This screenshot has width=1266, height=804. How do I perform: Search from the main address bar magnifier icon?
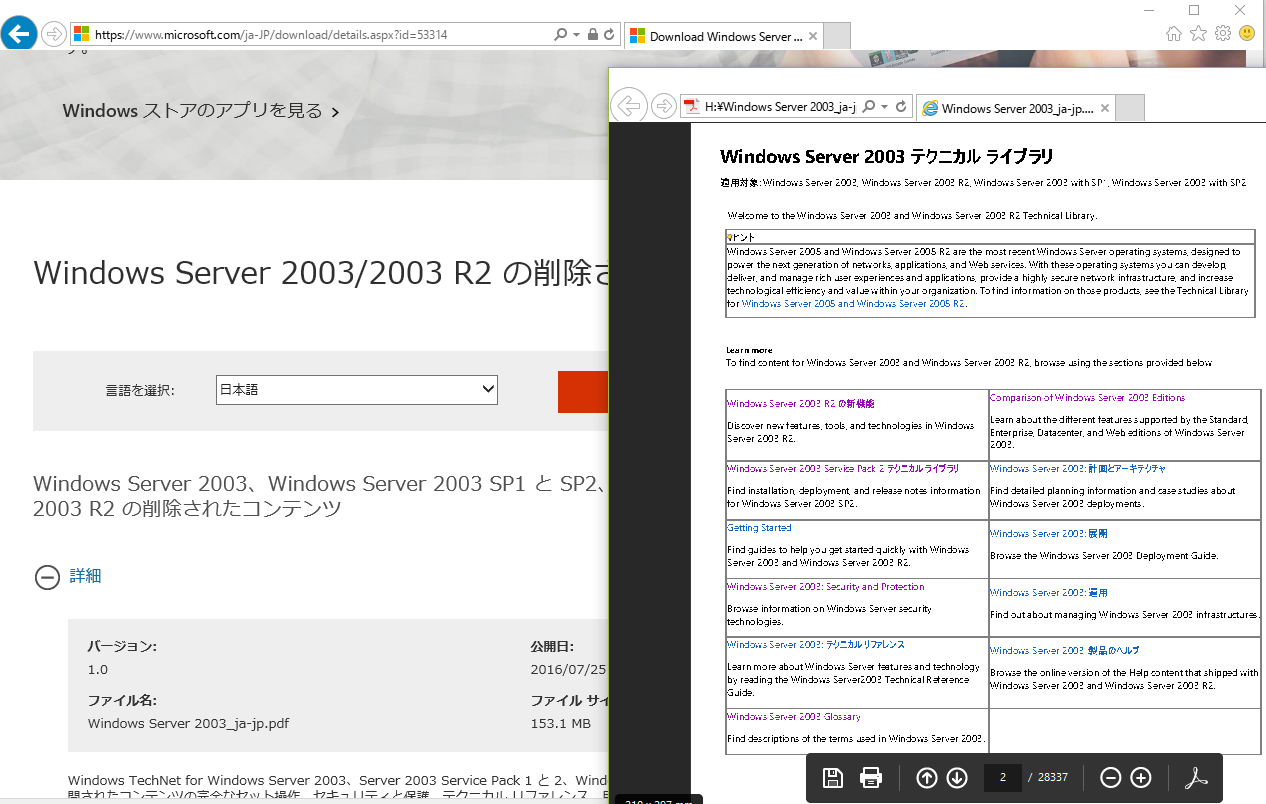click(561, 34)
